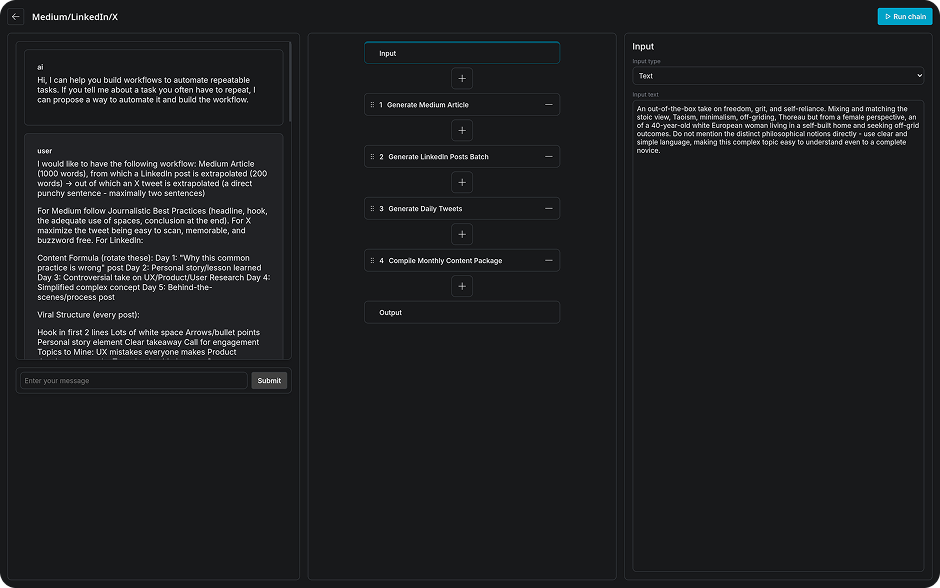Screen dimensions: 940x588
Task: Add a step just above the Output node
Action: click(462, 286)
